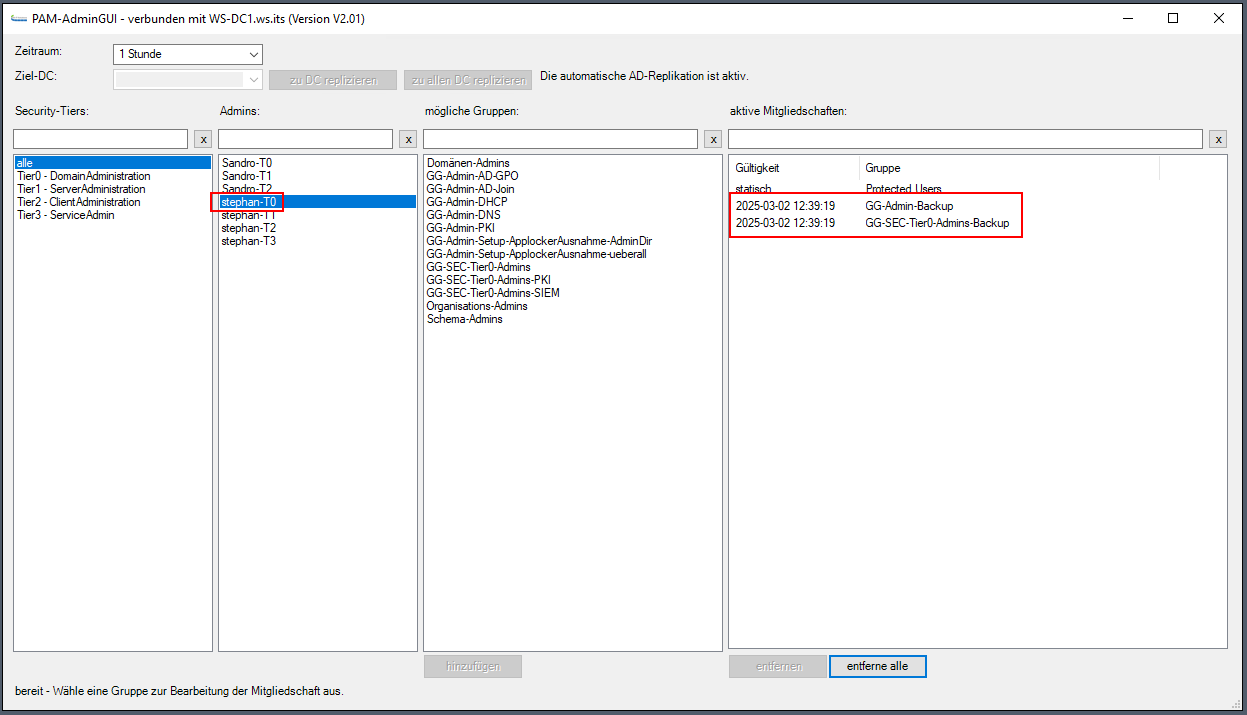
Task: Select the static Protected Users membership
Action: 945,189
